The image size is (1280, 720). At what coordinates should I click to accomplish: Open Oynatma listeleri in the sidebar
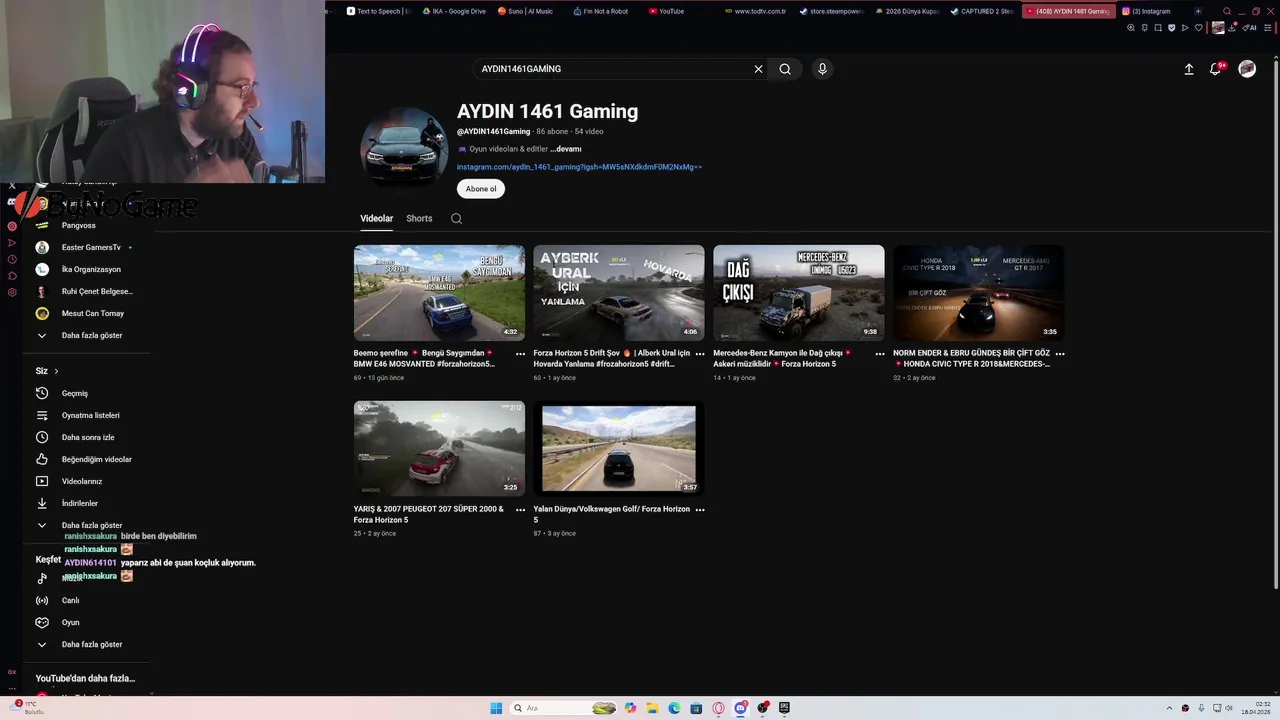pos(90,415)
